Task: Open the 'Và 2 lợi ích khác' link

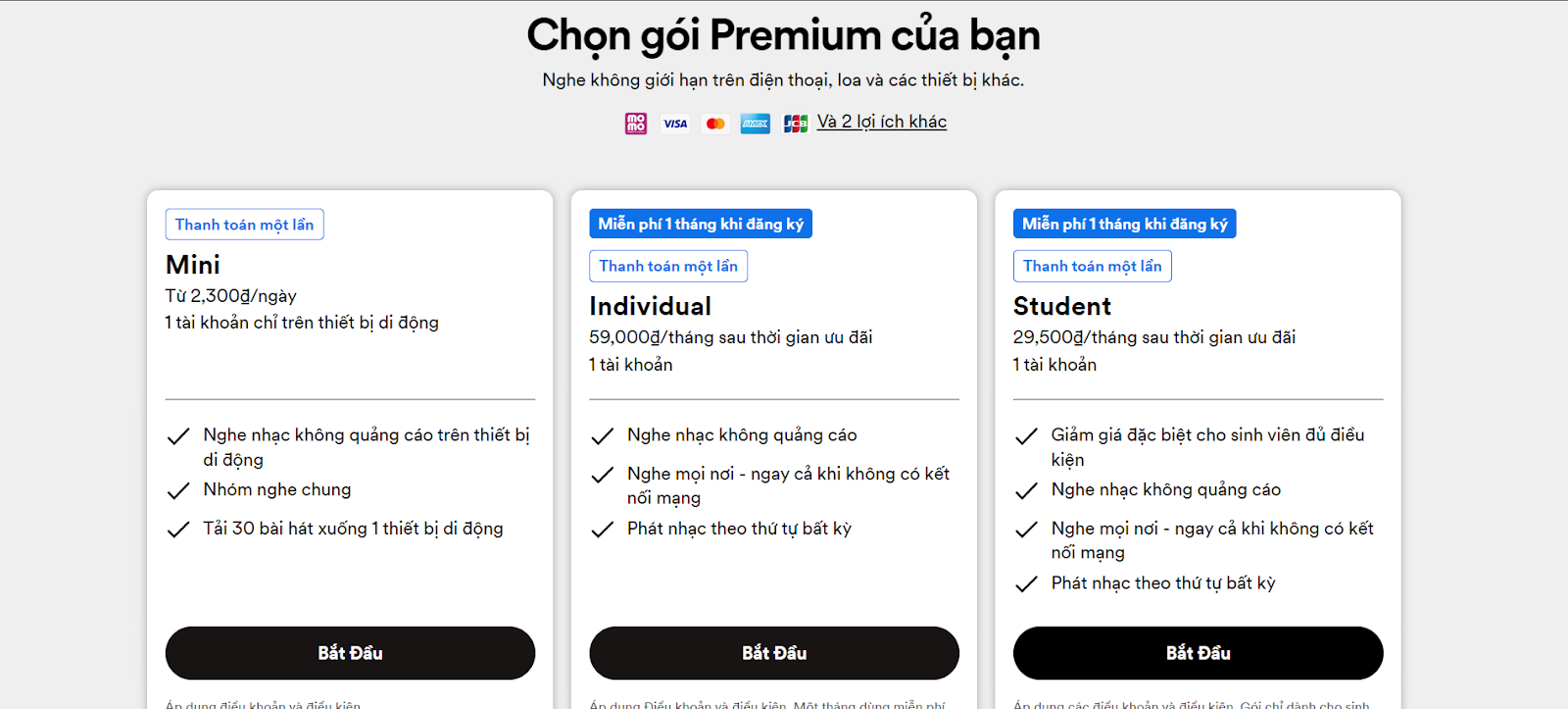Action: pos(882,122)
